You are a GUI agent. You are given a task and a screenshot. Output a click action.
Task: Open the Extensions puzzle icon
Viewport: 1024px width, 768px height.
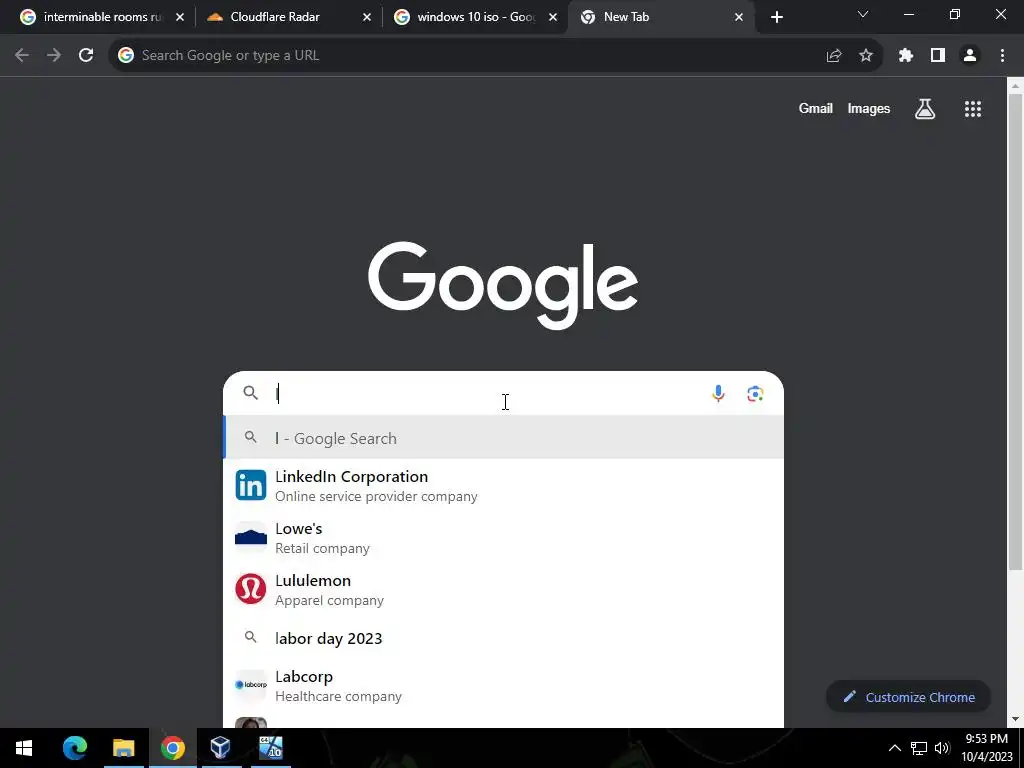click(905, 56)
